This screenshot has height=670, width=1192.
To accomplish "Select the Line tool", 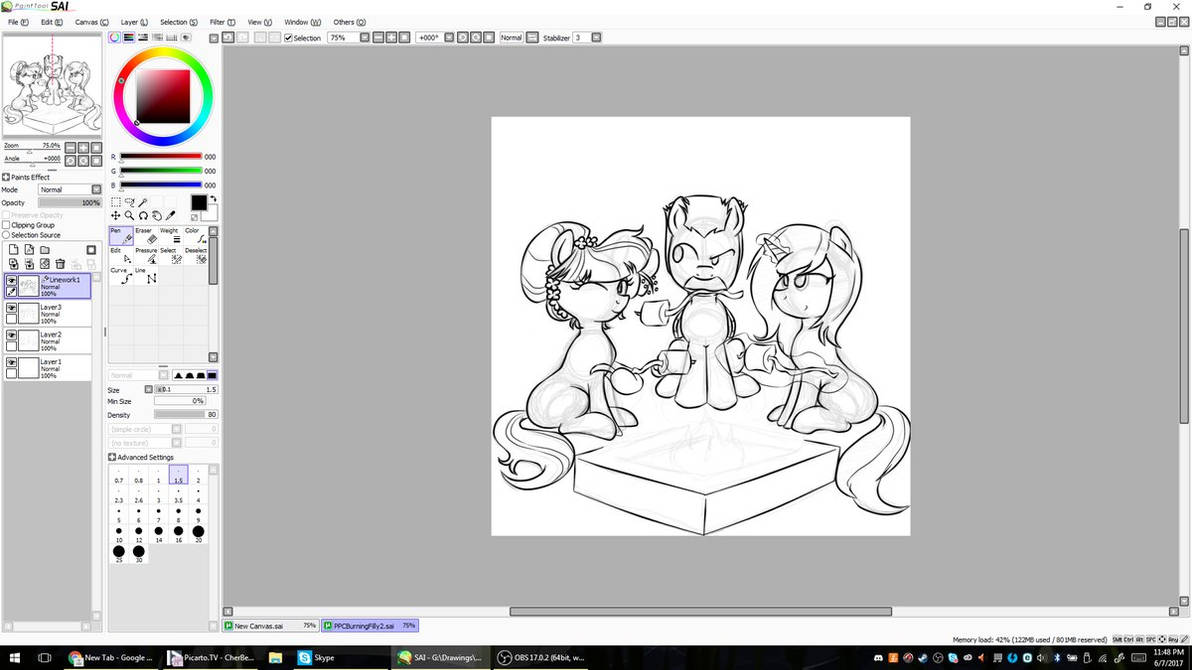I will 146,275.
